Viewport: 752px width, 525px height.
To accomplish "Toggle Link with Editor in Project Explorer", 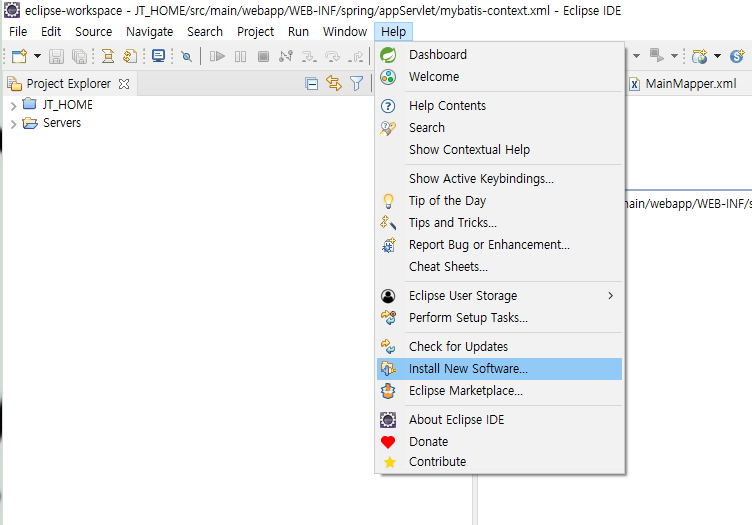I will click(334, 83).
